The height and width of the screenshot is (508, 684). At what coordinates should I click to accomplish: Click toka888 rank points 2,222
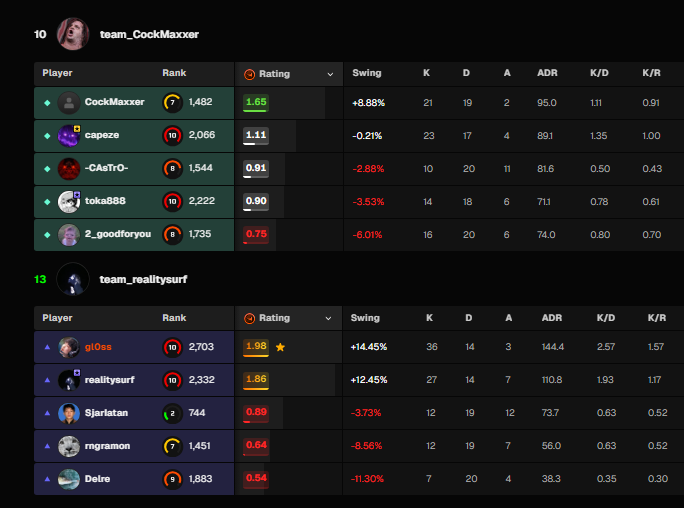pyautogui.click(x=202, y=201)
